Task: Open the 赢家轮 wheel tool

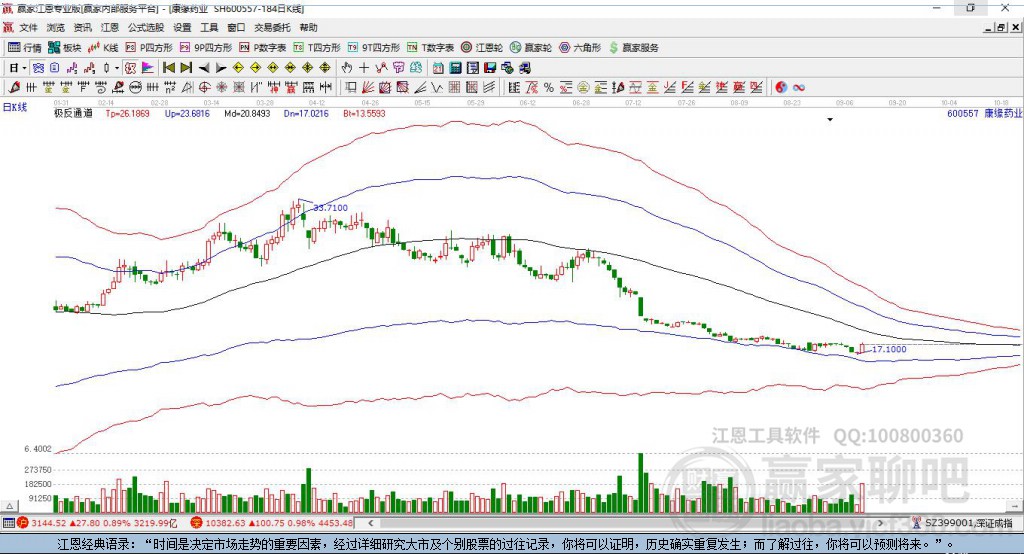Action: (531, 48)
